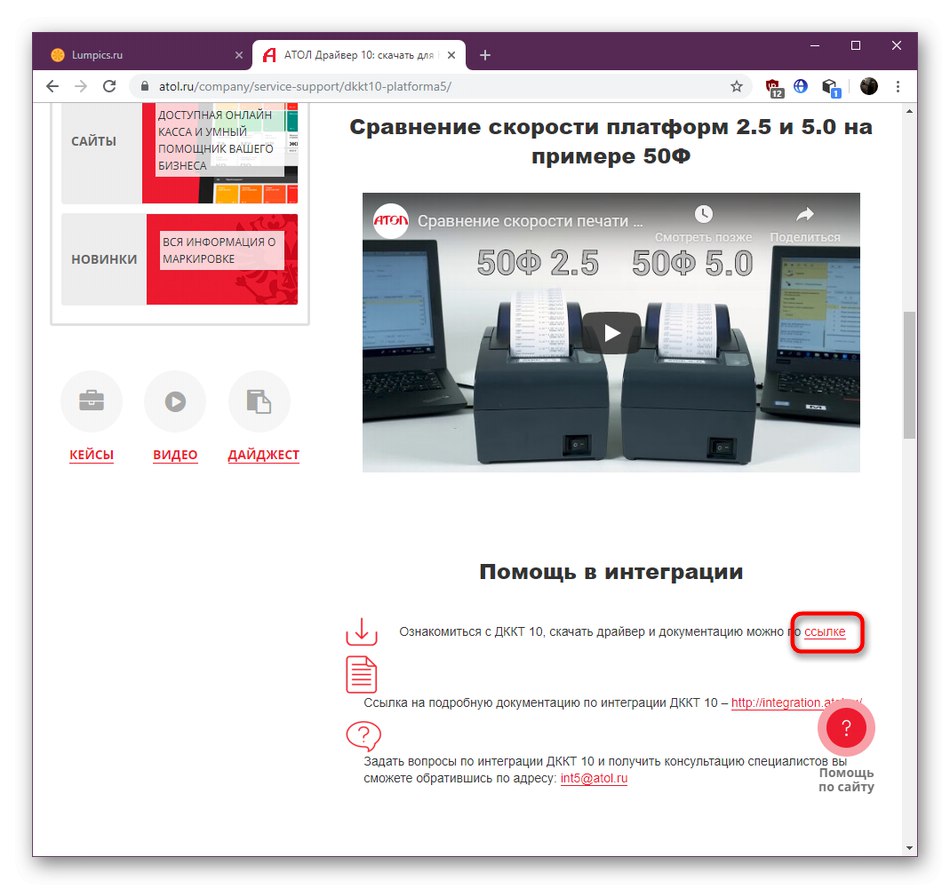Viewport: 950px width, 889px height.
Task: Open Помощь по сайту red help button
Action: coord(846,728)
